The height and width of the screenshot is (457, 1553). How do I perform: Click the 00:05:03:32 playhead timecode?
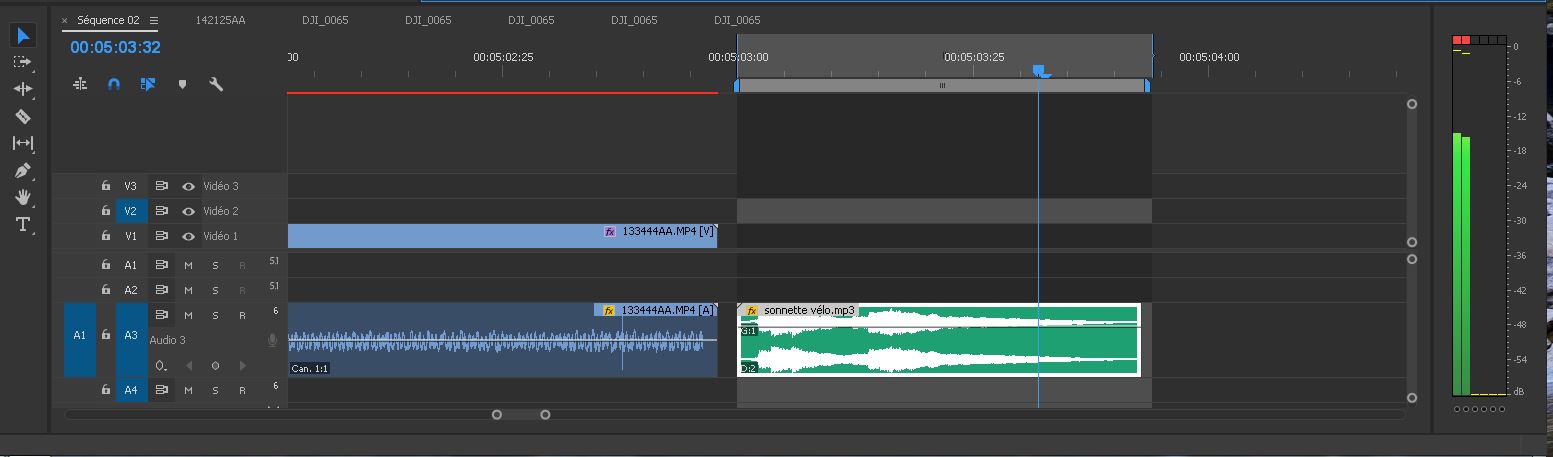point(115,47)
